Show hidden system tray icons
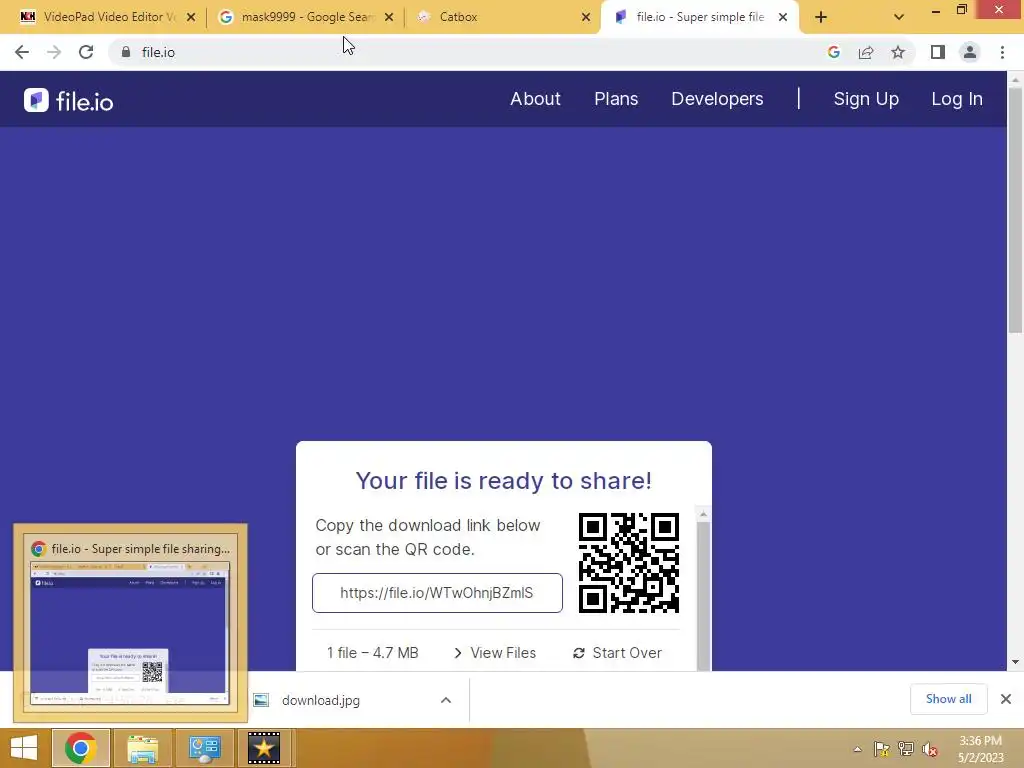1024x768 pixels. (857, 749)
